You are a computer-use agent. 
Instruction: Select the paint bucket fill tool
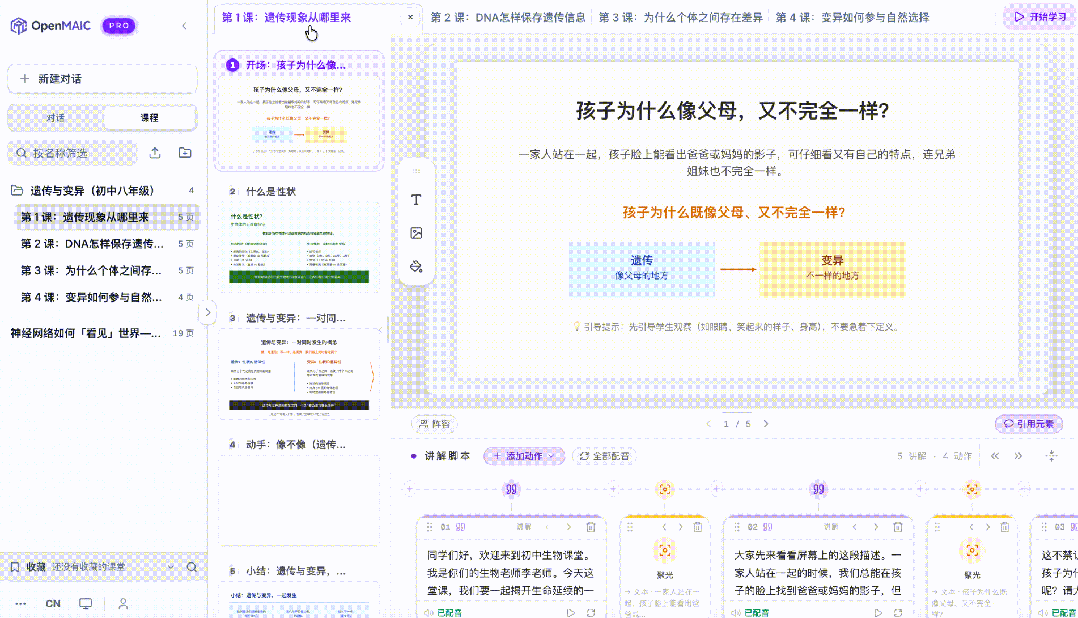coord(416,266)
